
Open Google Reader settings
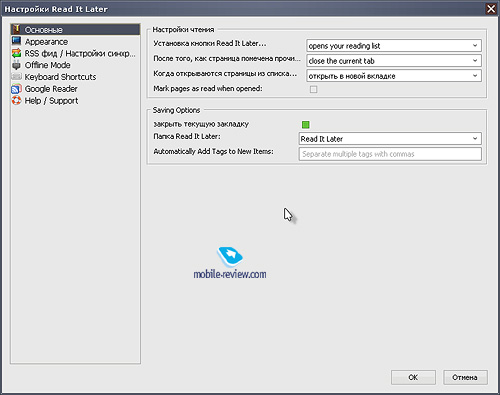tap(75, 89)
